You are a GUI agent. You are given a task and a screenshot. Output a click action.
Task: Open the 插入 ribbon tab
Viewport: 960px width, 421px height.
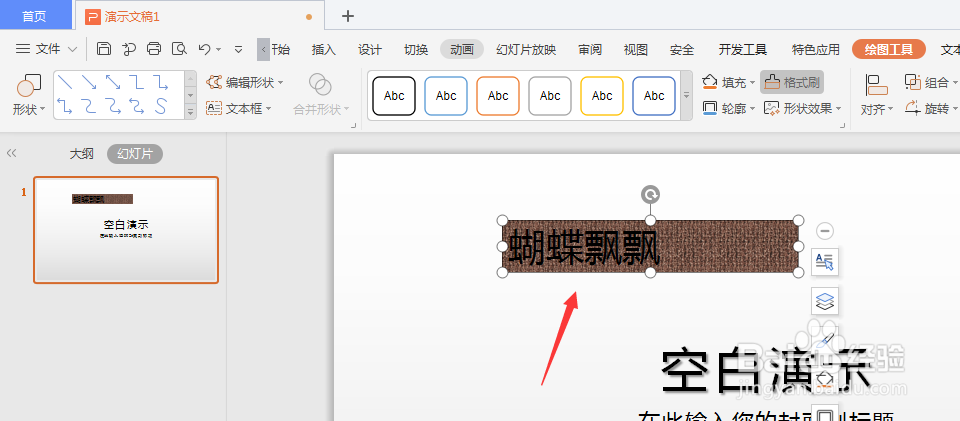click(324, 50)
